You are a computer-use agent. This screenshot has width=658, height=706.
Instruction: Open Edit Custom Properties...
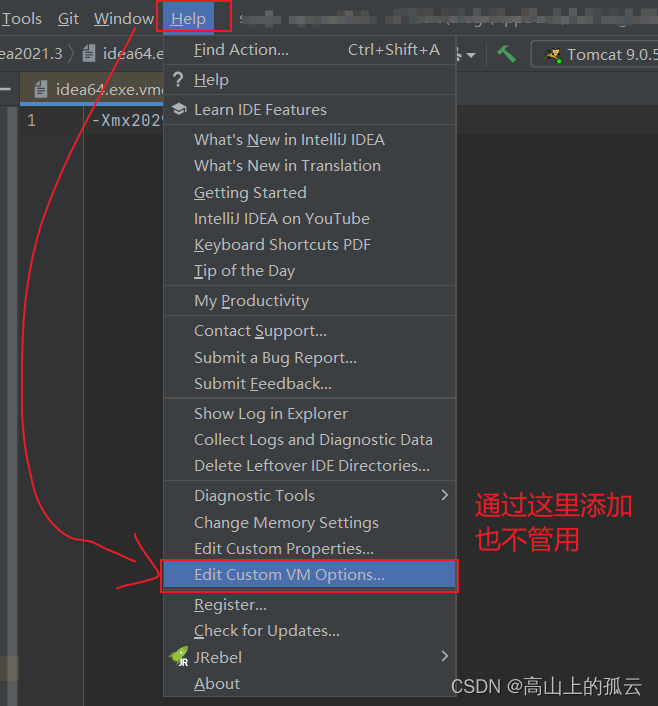[x=309, y=549]
